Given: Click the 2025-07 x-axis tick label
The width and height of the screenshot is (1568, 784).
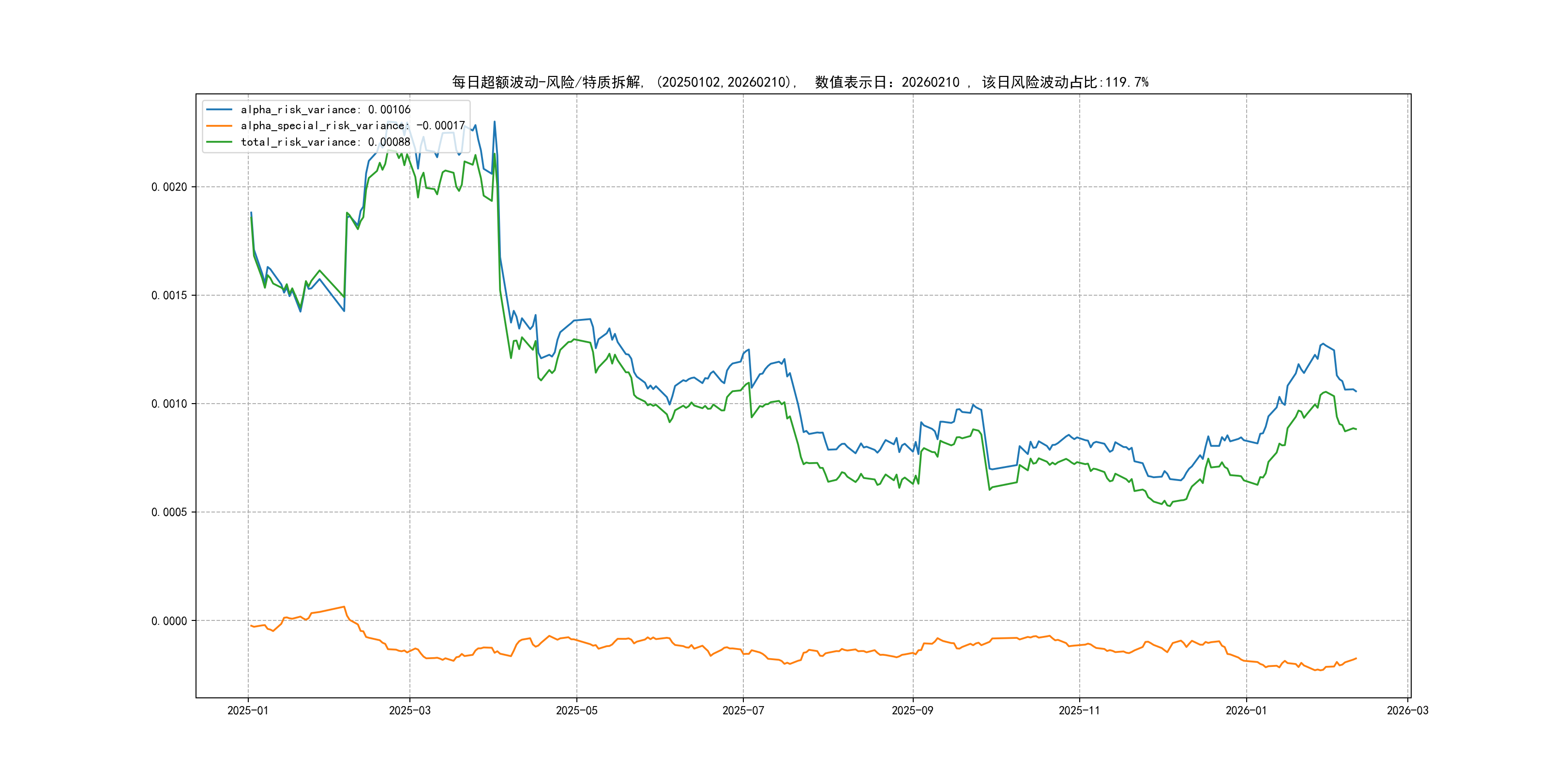Looking at the screenshot, I should 742,710.
